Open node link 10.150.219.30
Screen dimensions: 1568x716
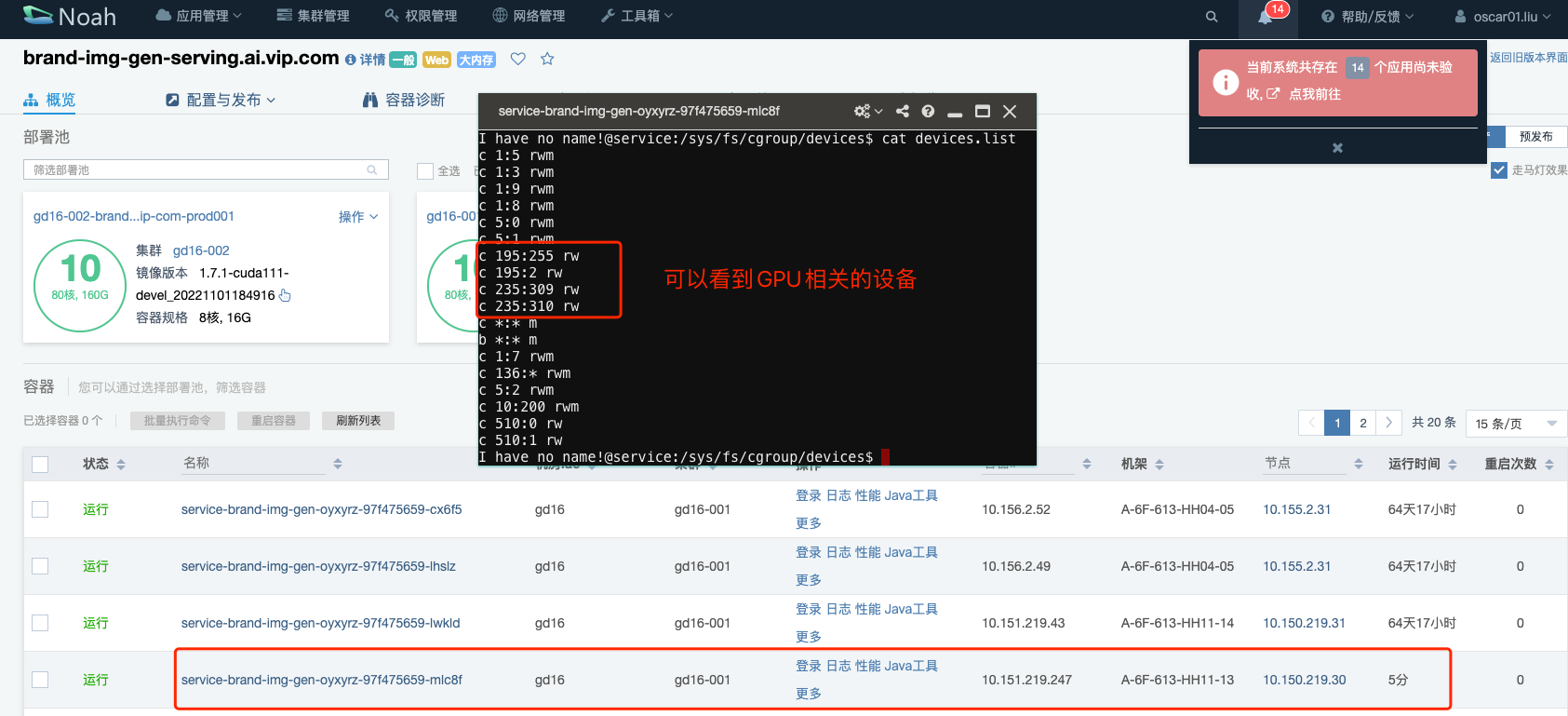1304,680
